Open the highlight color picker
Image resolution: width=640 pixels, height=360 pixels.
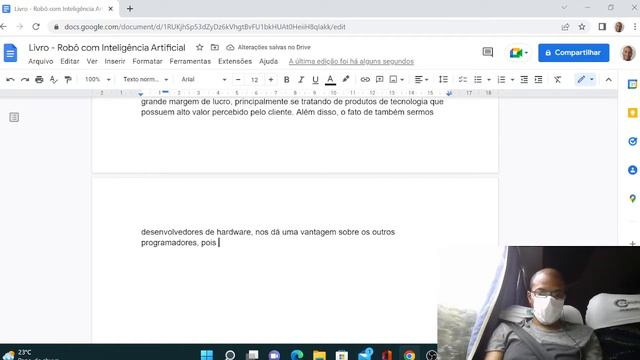coord(346,80)
